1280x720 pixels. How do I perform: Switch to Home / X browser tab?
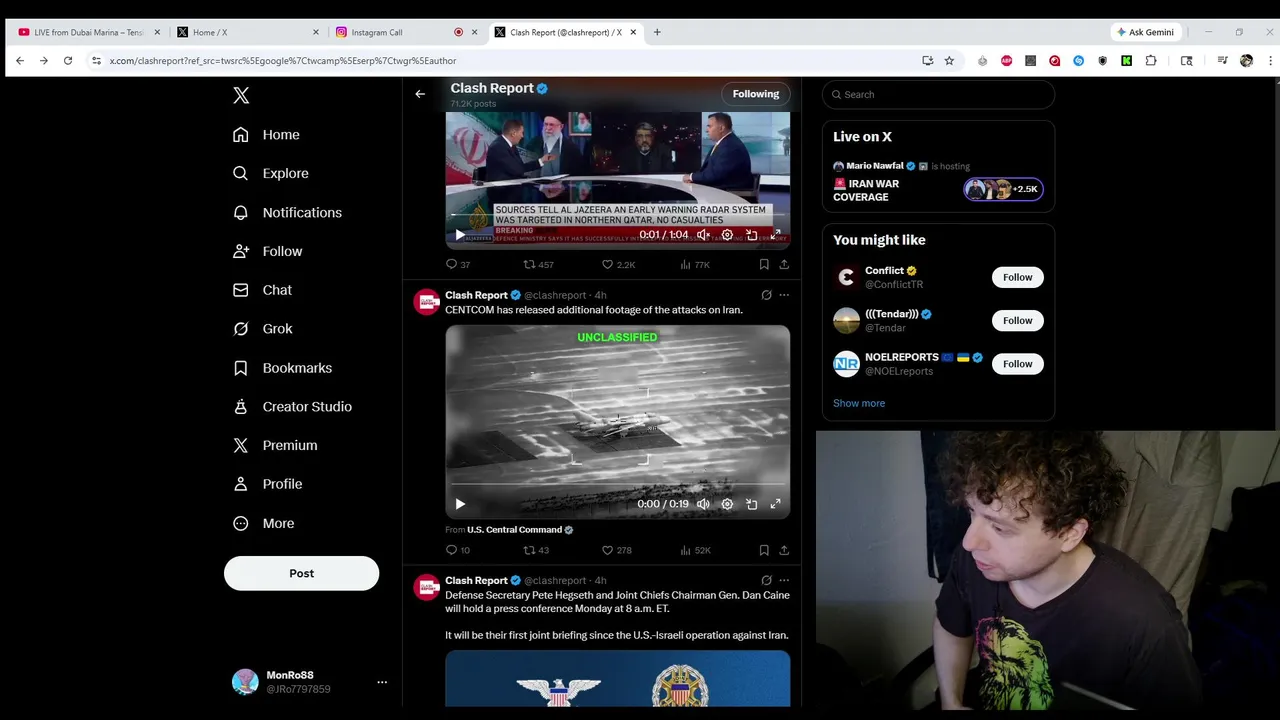coord(248,32)
